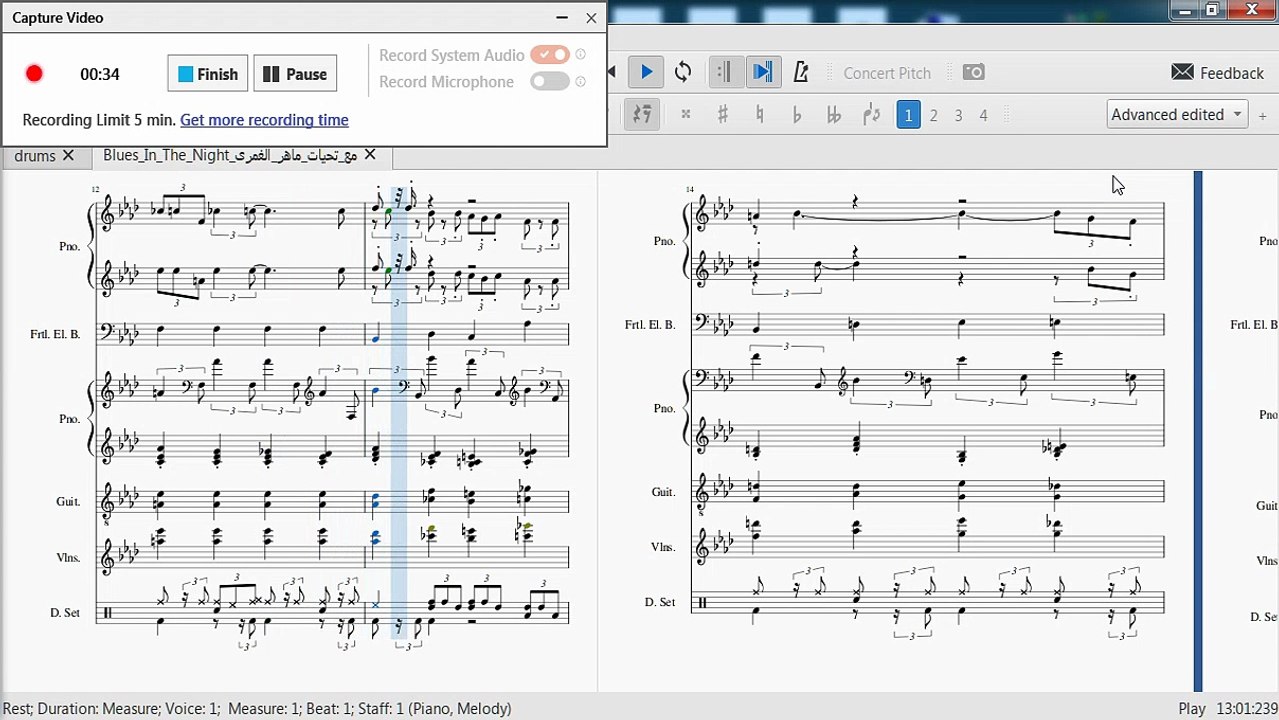The image size is (1279, 720).
Task: Click info icon beside Record Microphone
Action: tap(581, 82)
